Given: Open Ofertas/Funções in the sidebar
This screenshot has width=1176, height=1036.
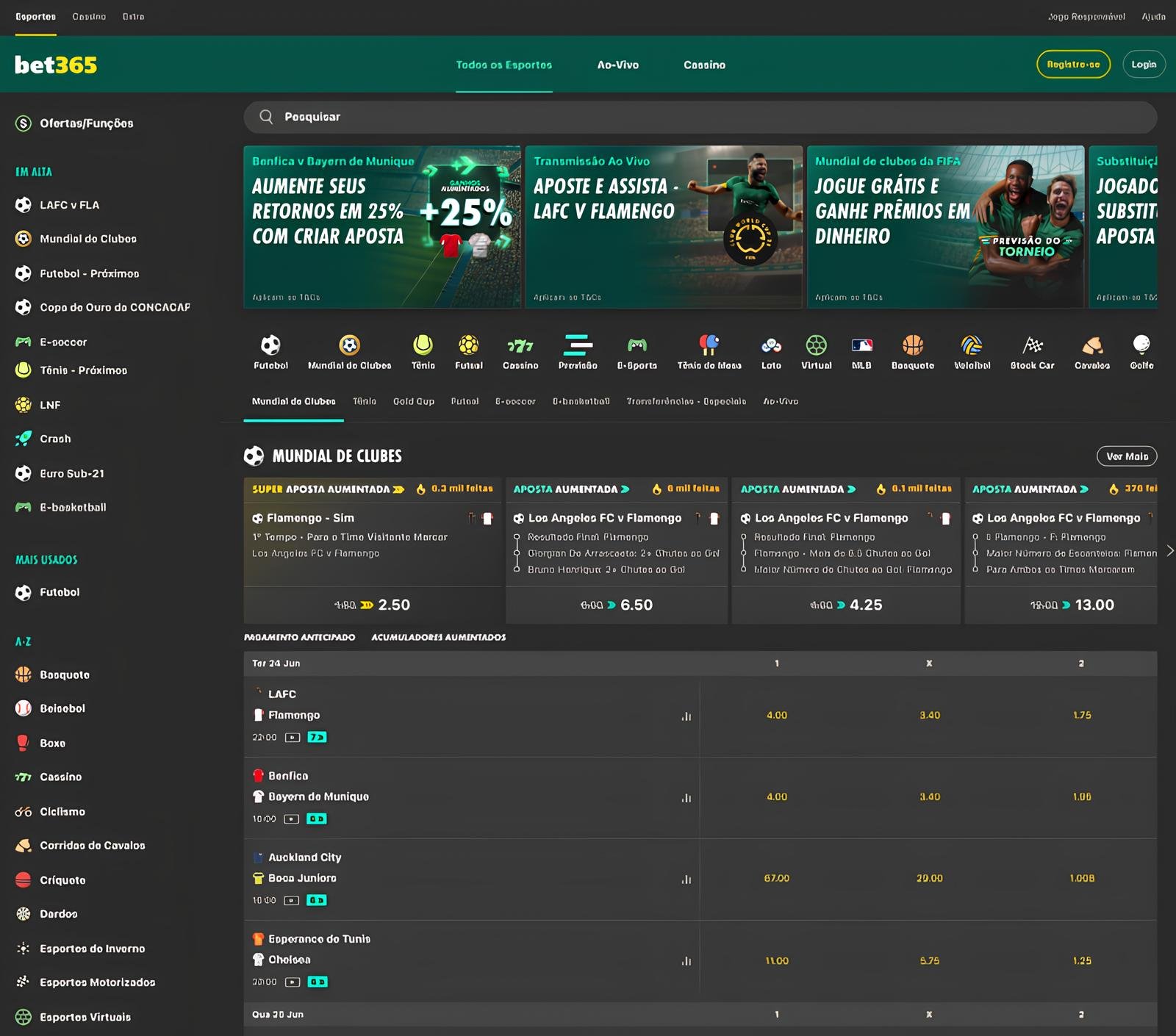Looking at the screenshot, I should point(86,123).
